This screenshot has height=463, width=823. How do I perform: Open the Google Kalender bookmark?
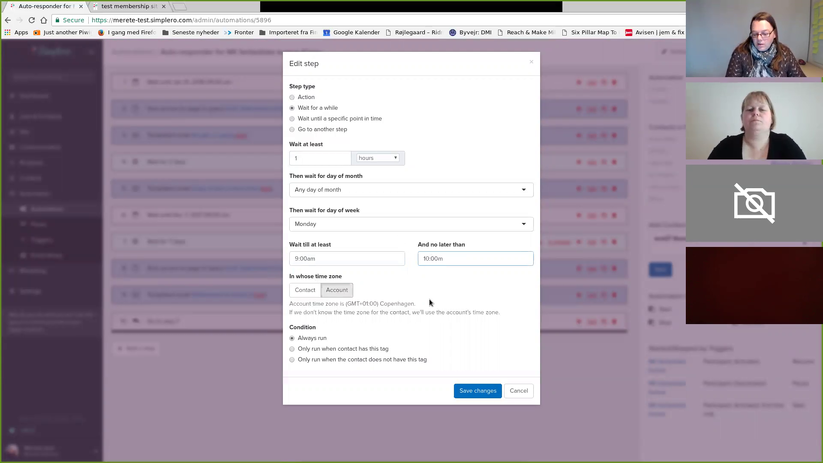pyautogui.click(x=351, y=33)
